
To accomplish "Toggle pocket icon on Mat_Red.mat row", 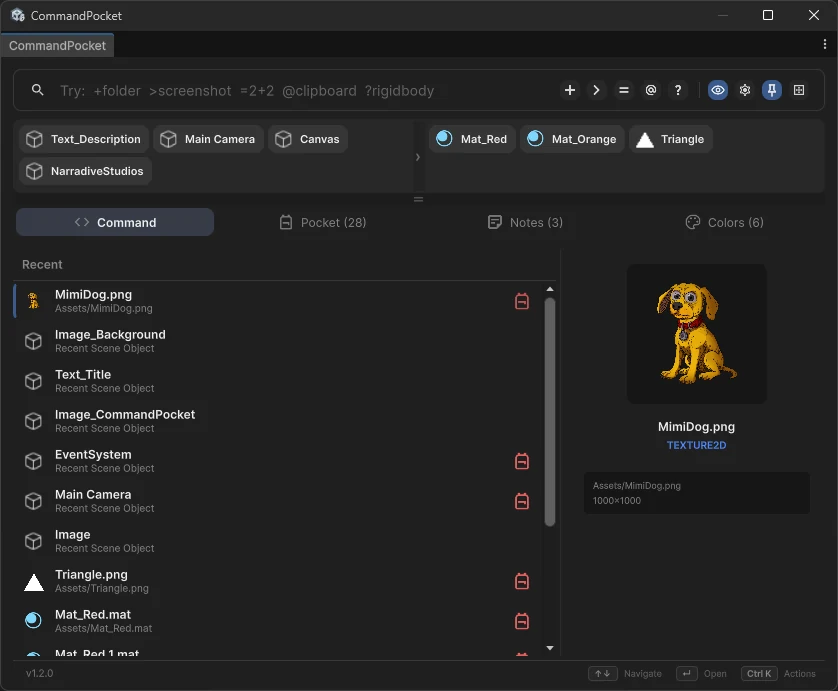I will coord(522,622).
